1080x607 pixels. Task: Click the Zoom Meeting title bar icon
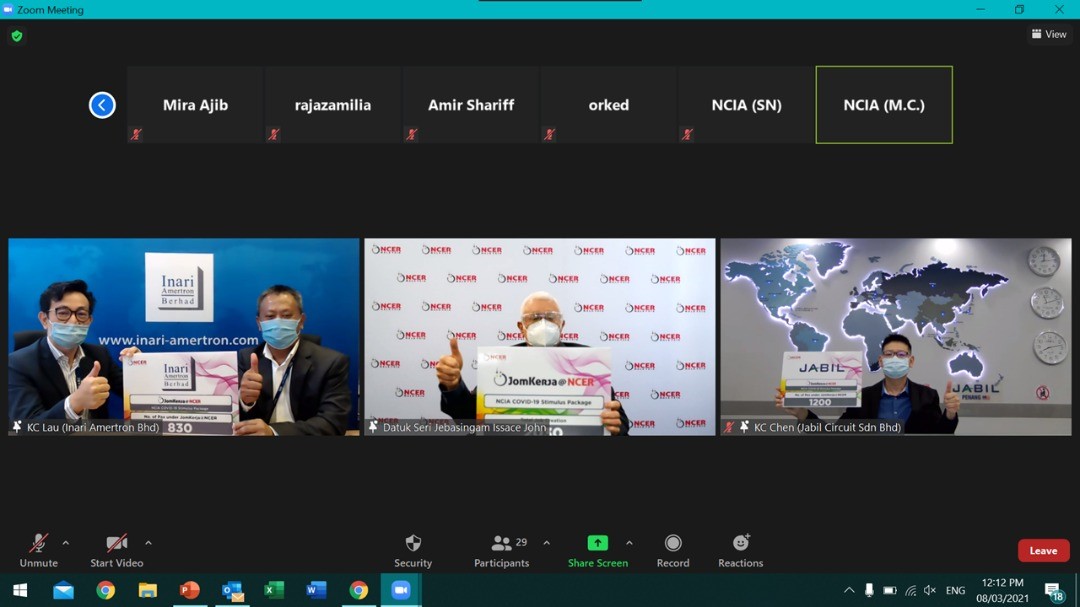[x=8, y=10]
